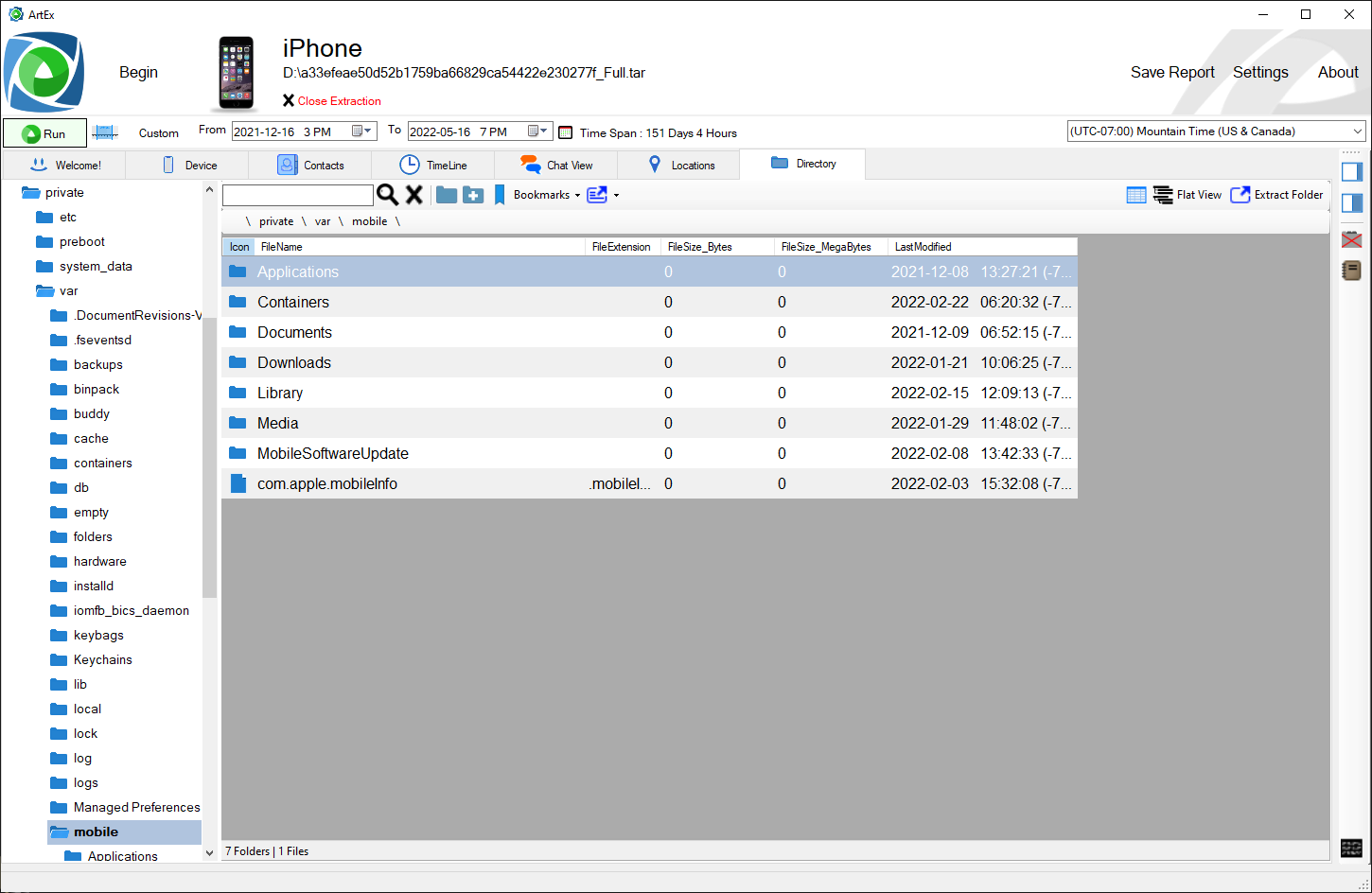
Task: Select the MobileSoftwareUpdate row
Action: [649, 453]
